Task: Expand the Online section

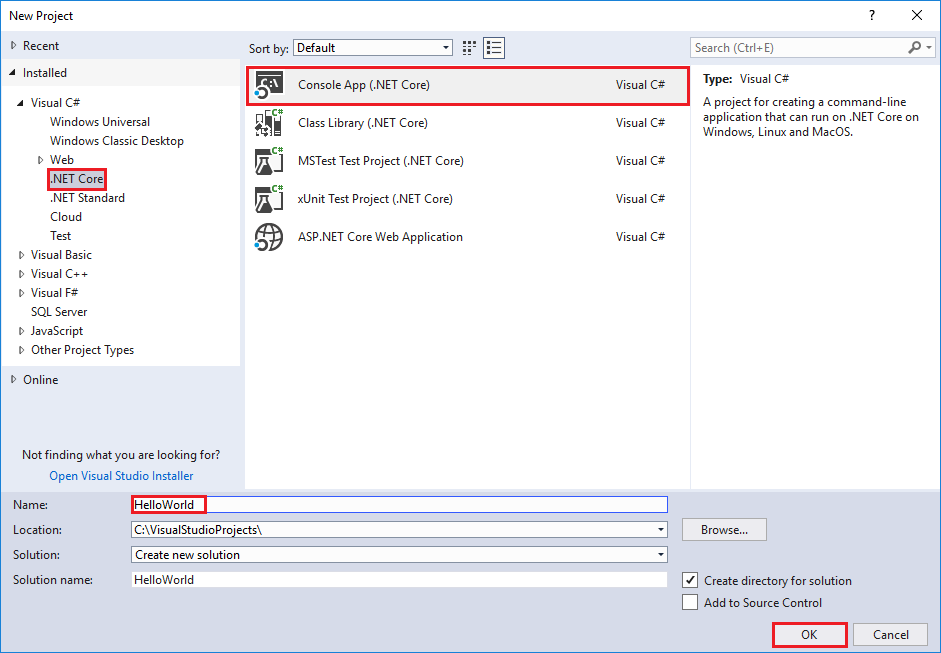Action: pos(14,379)
